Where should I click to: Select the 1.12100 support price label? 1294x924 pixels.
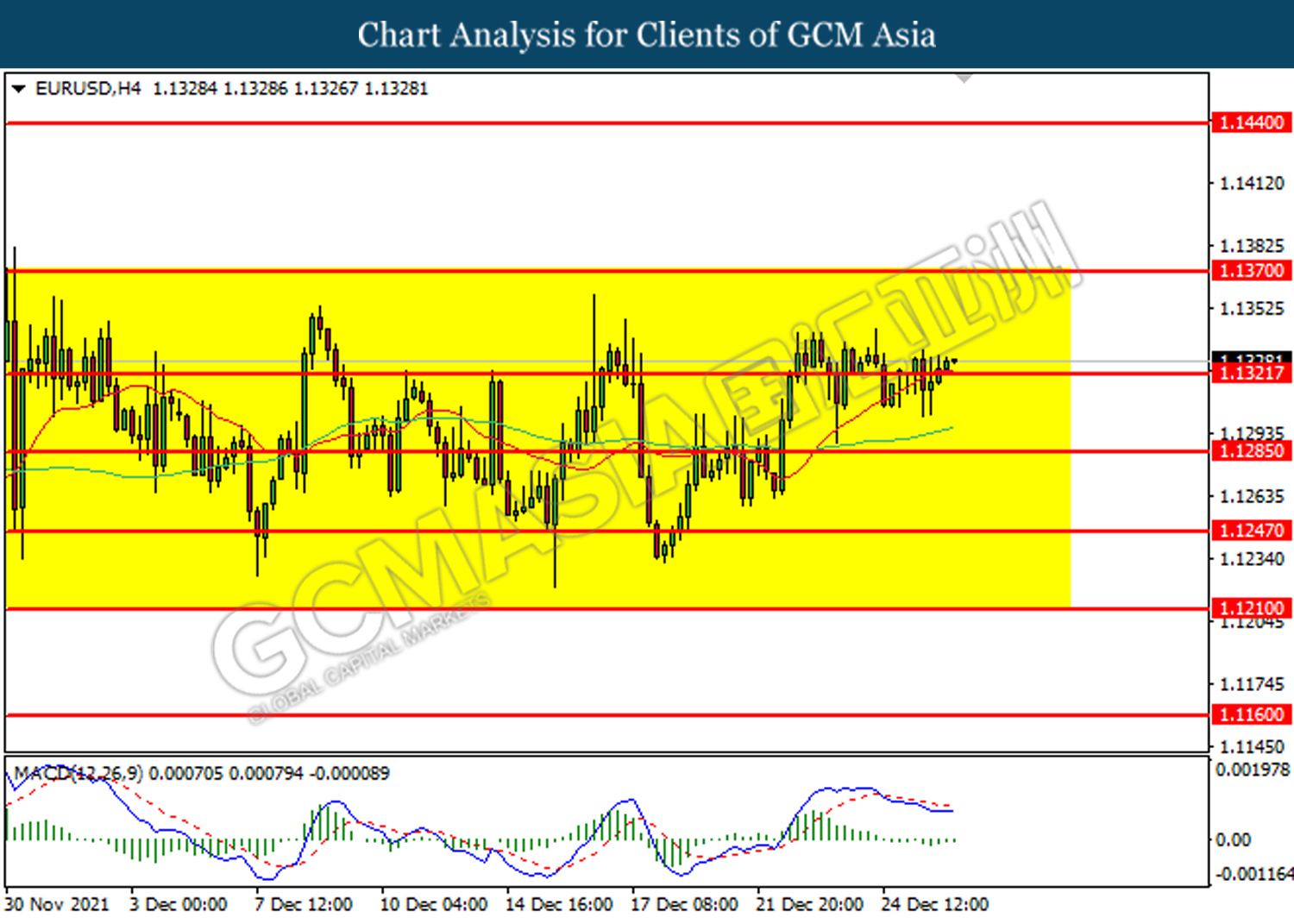[x=1252, y=608]
